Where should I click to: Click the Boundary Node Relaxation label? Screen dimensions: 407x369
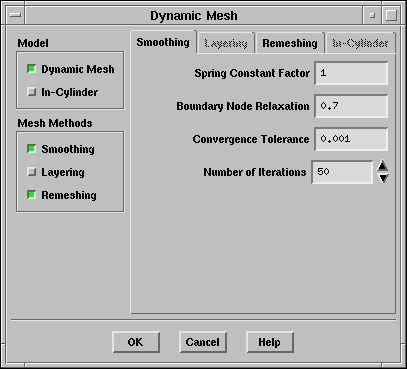243,106
